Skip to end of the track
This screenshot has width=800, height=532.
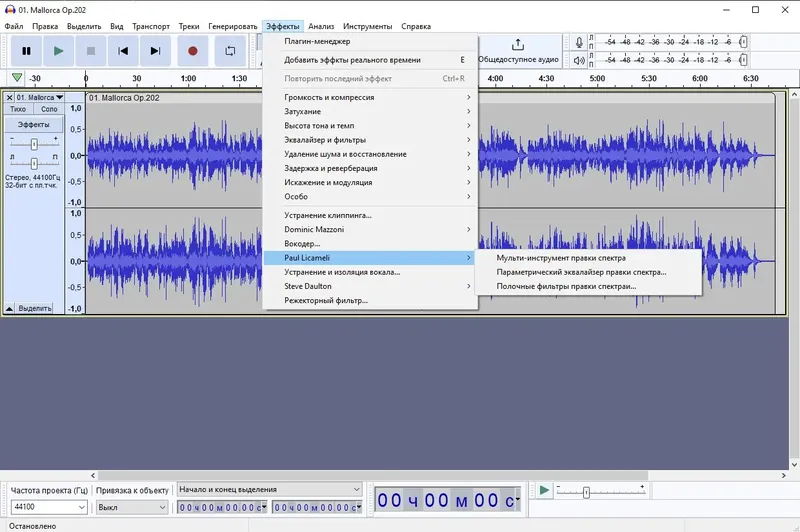click(155, 51)
